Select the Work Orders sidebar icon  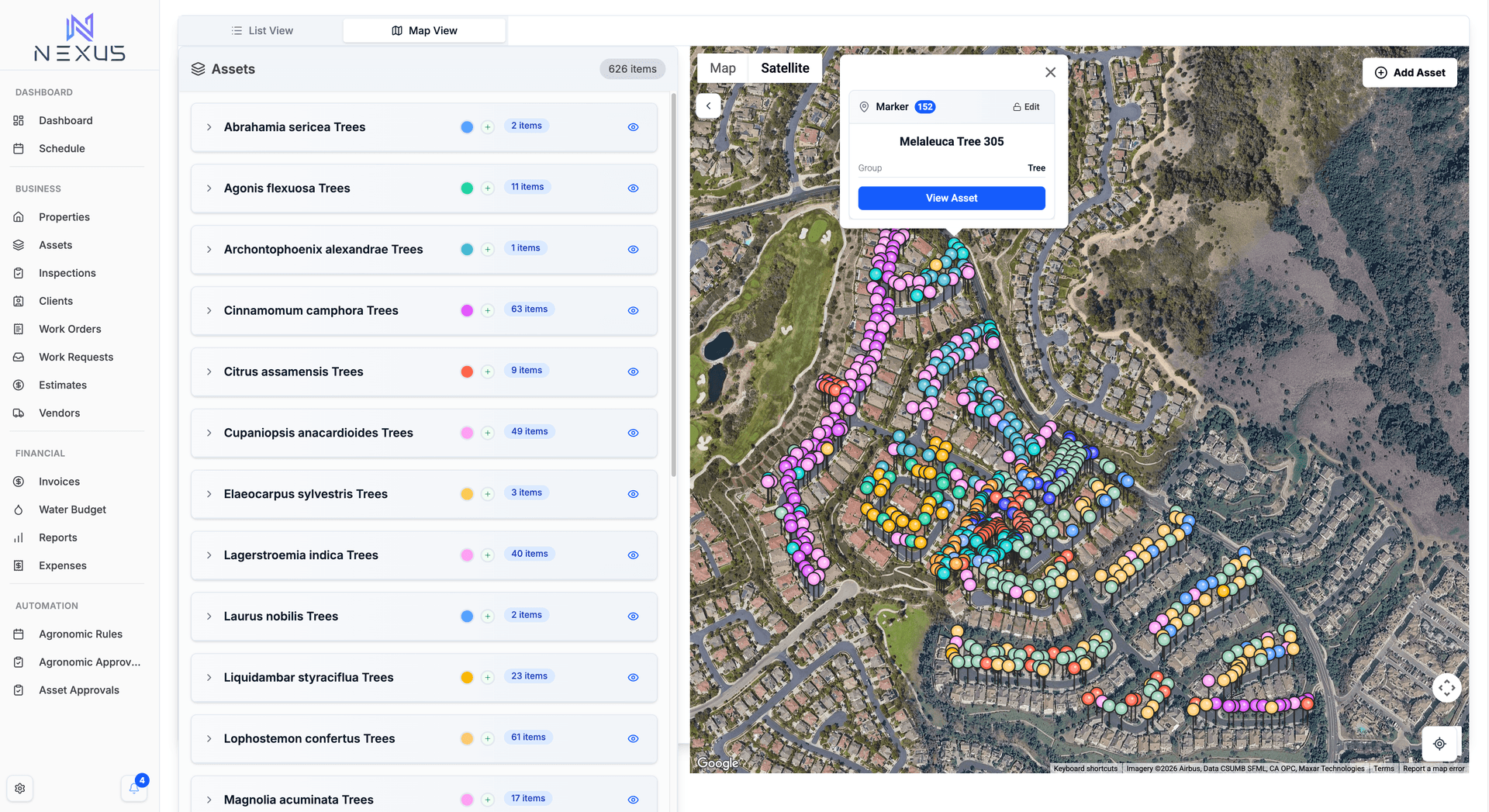19,329
